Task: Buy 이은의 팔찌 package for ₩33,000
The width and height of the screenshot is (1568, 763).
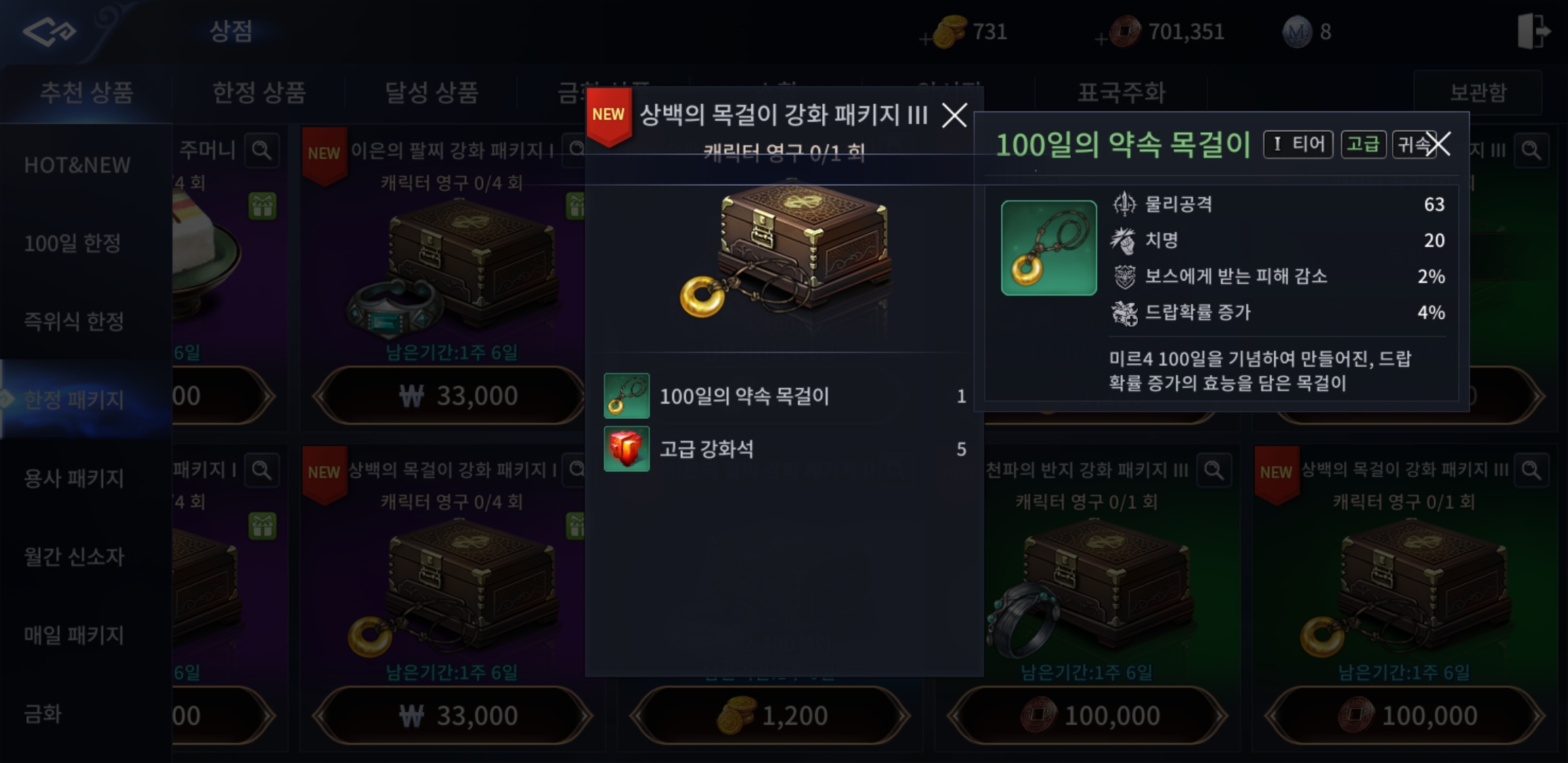Action: (x=452, y=396)
